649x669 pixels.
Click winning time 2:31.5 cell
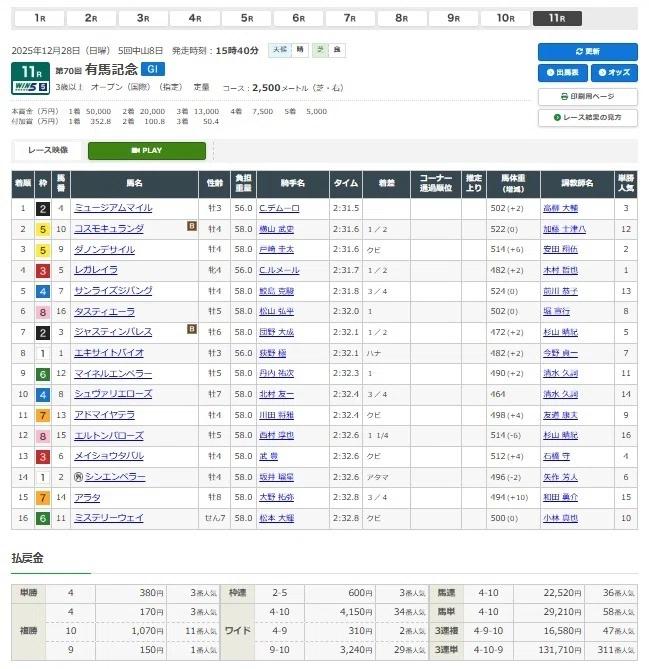346,208
